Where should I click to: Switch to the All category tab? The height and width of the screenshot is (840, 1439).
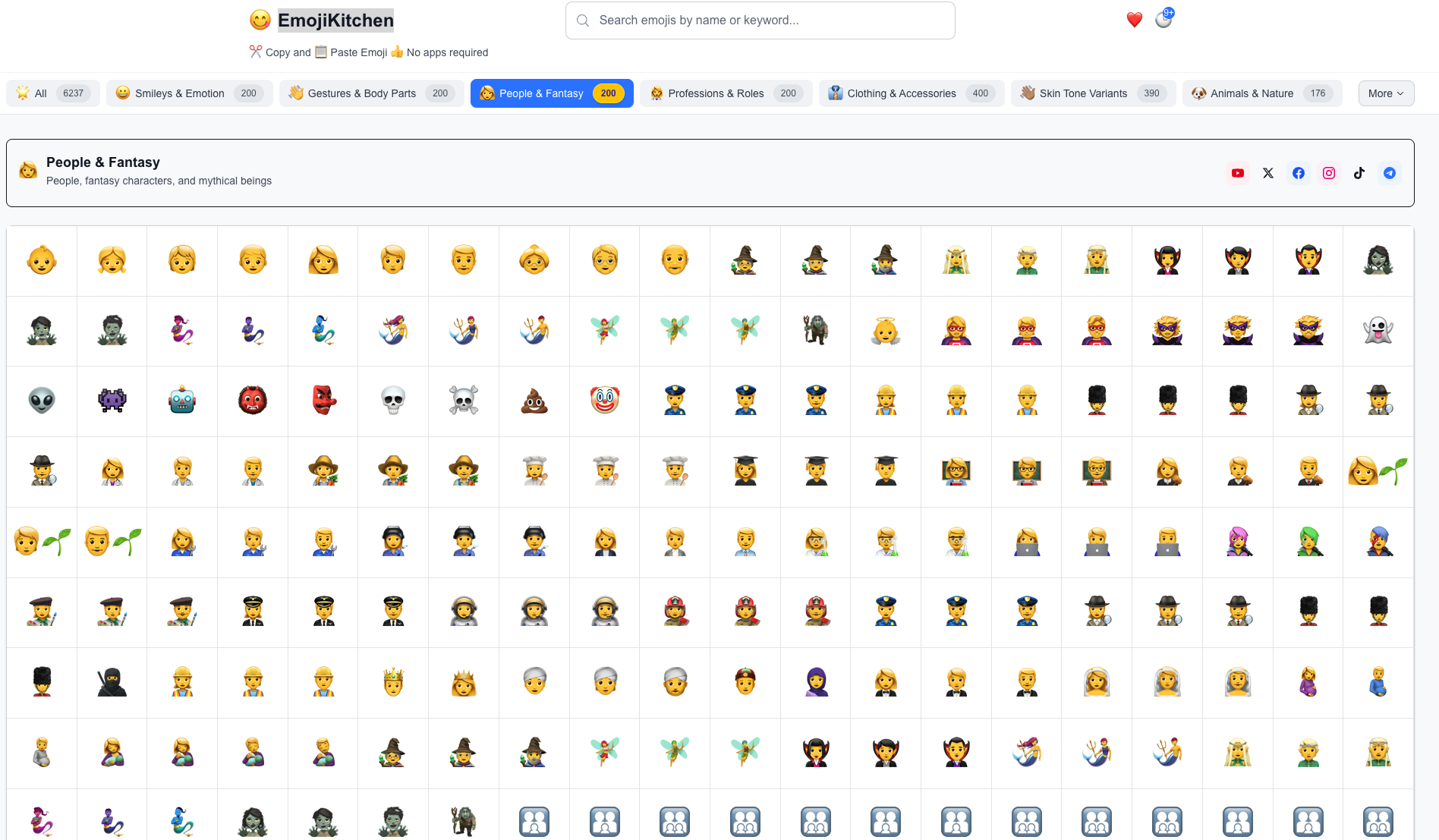53,93
